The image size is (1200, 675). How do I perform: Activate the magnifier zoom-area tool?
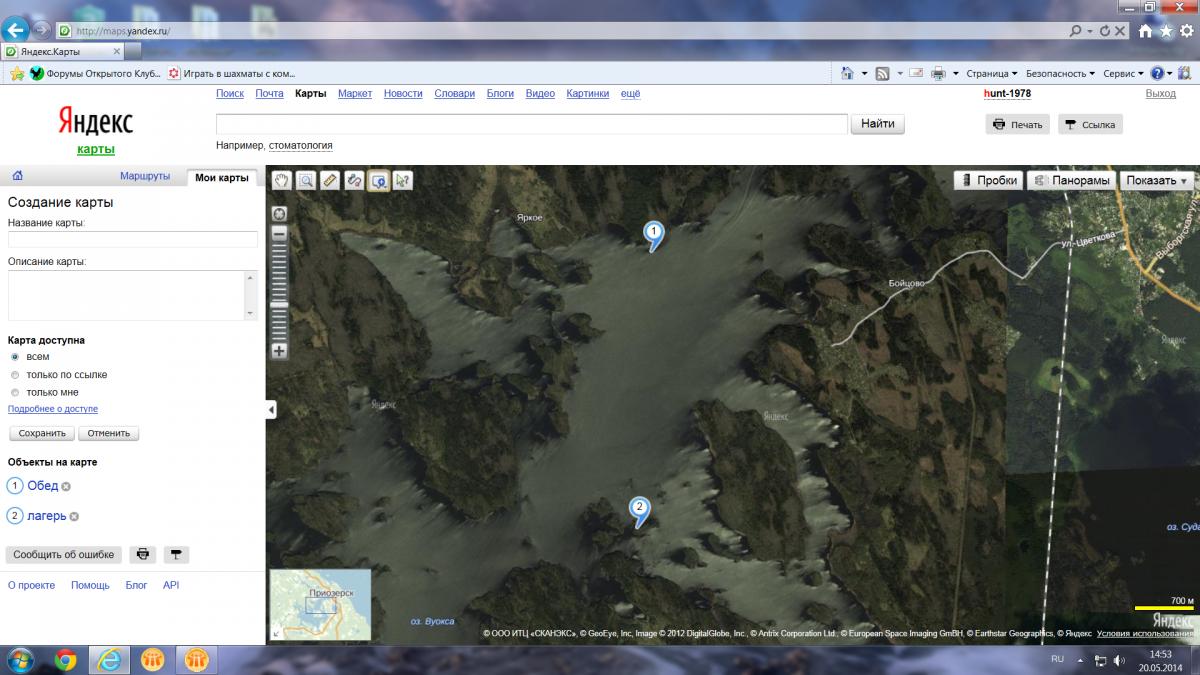306,181
